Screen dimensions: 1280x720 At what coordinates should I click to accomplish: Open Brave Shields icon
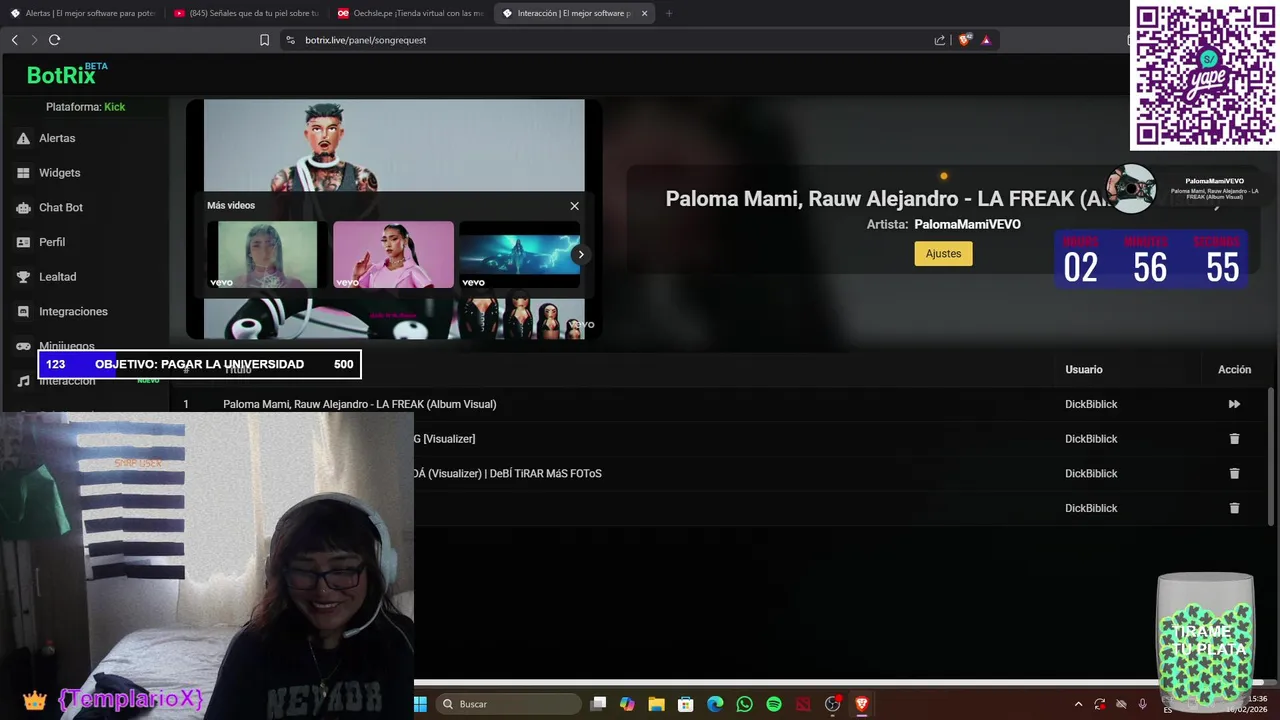coord(964,40)
